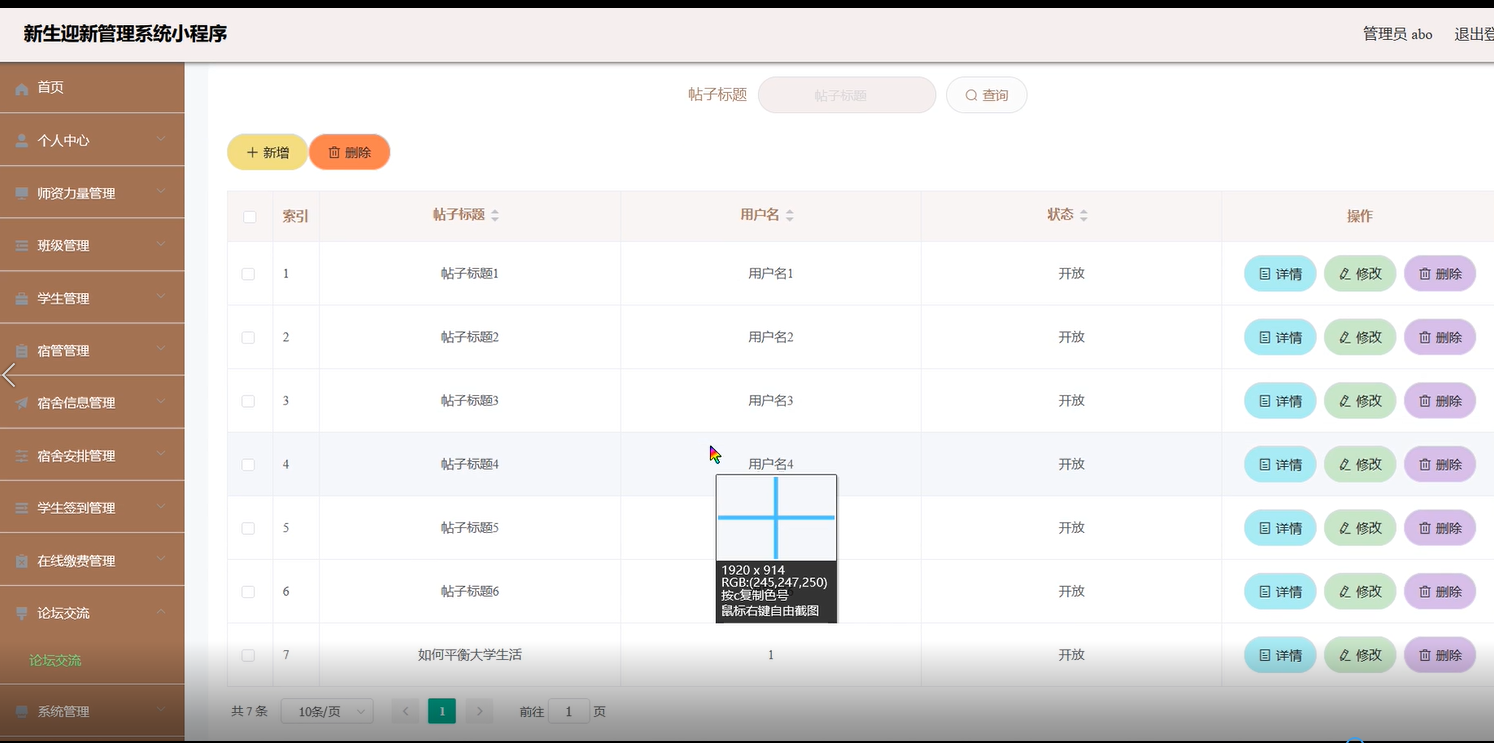Open the 10条/页 page size dropdown
The image size is (1494, 743).
pyautogui.click(x=327, y=711)
